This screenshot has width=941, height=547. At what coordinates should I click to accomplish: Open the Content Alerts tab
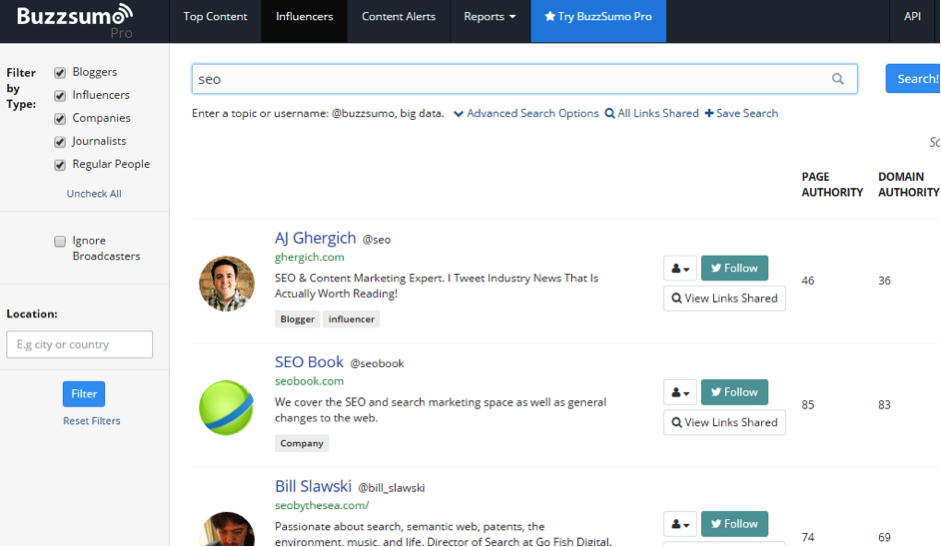click(397, 17)
